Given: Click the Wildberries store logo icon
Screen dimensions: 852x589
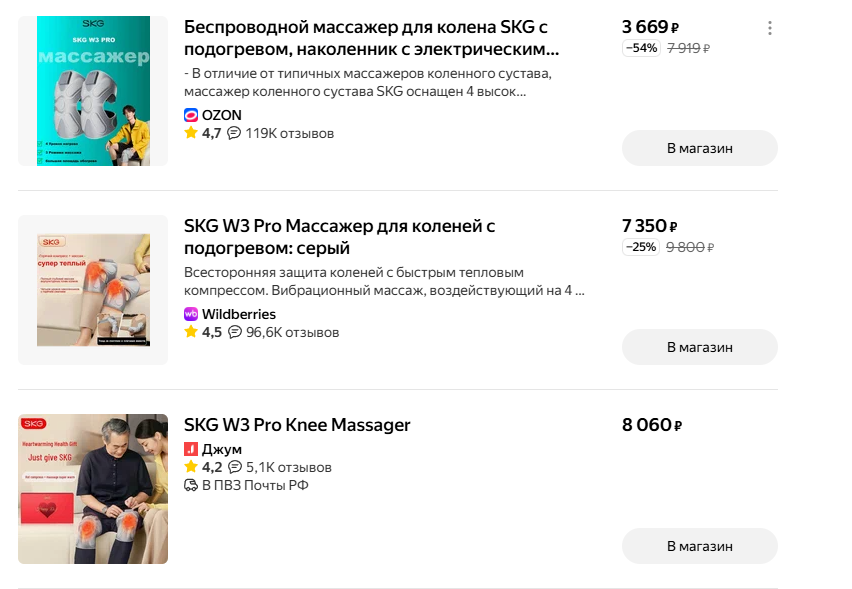Looking at the screenshot, I should click(x=191, y=314).
